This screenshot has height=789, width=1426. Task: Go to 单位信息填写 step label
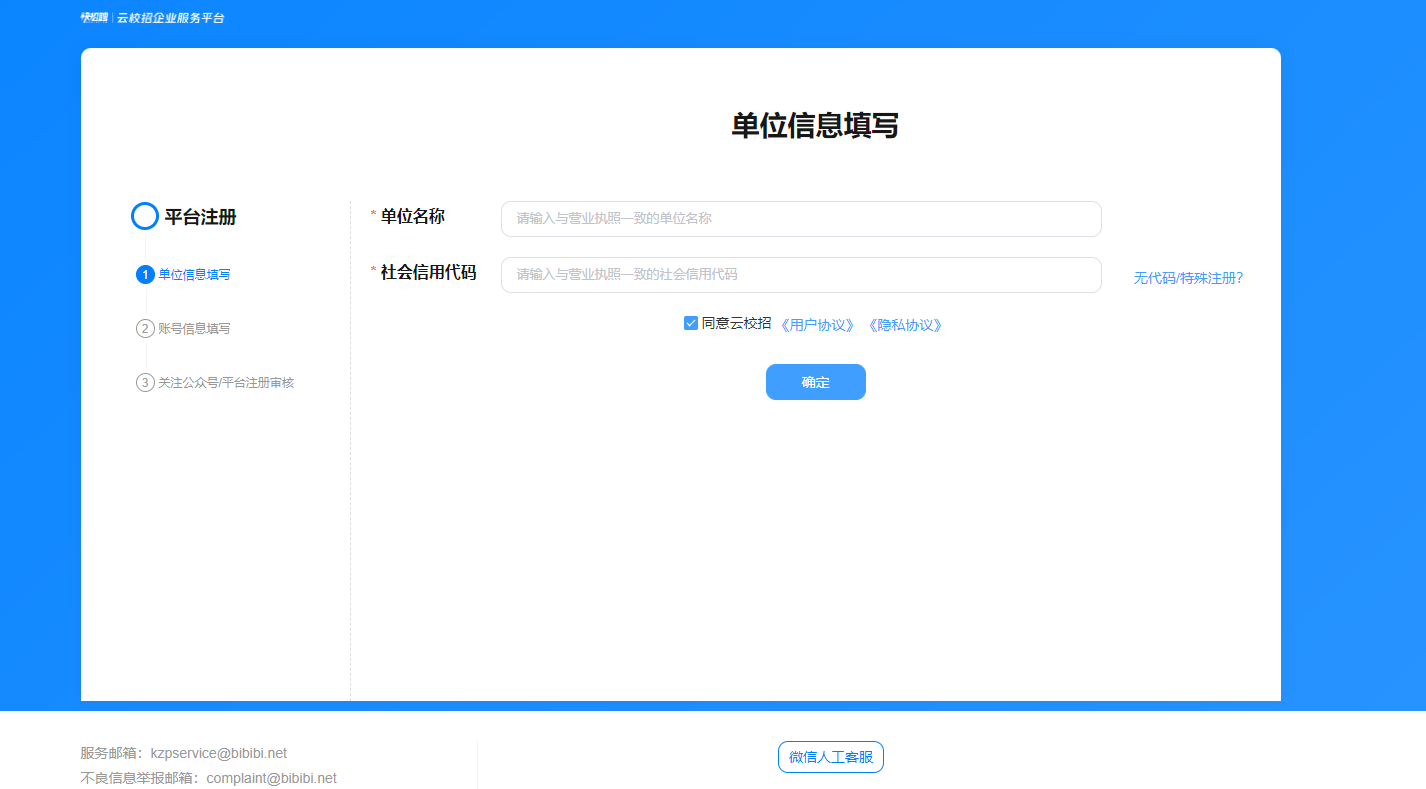(x=194, y=275)
